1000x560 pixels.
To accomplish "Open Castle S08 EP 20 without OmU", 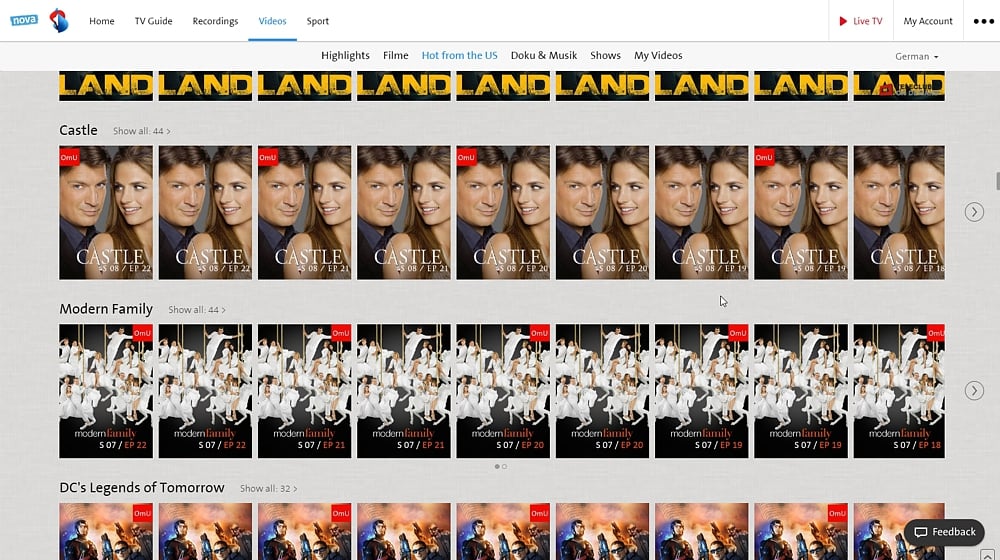I will coord(602,212).
